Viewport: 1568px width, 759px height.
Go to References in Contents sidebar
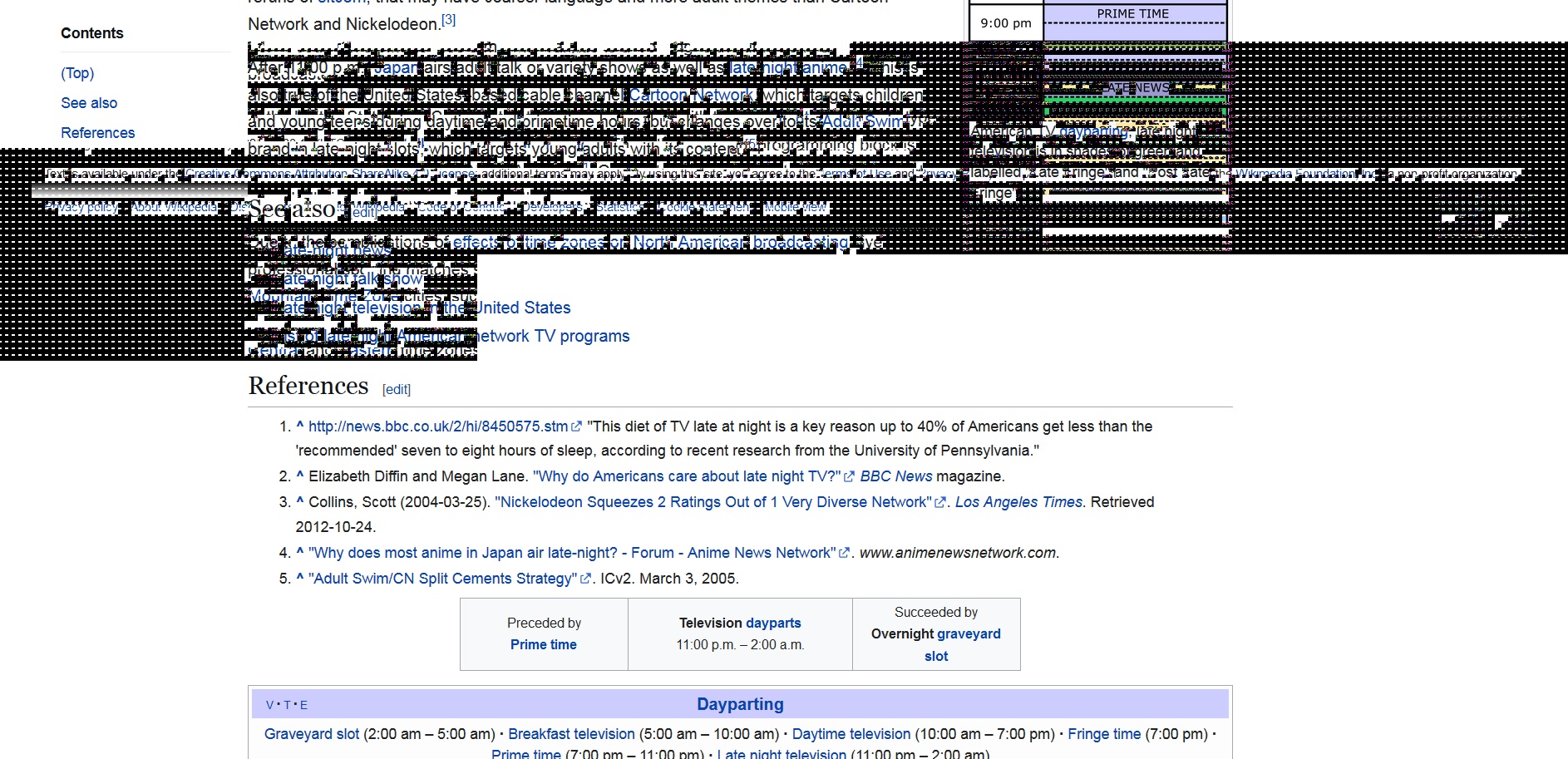coord(97,133)
